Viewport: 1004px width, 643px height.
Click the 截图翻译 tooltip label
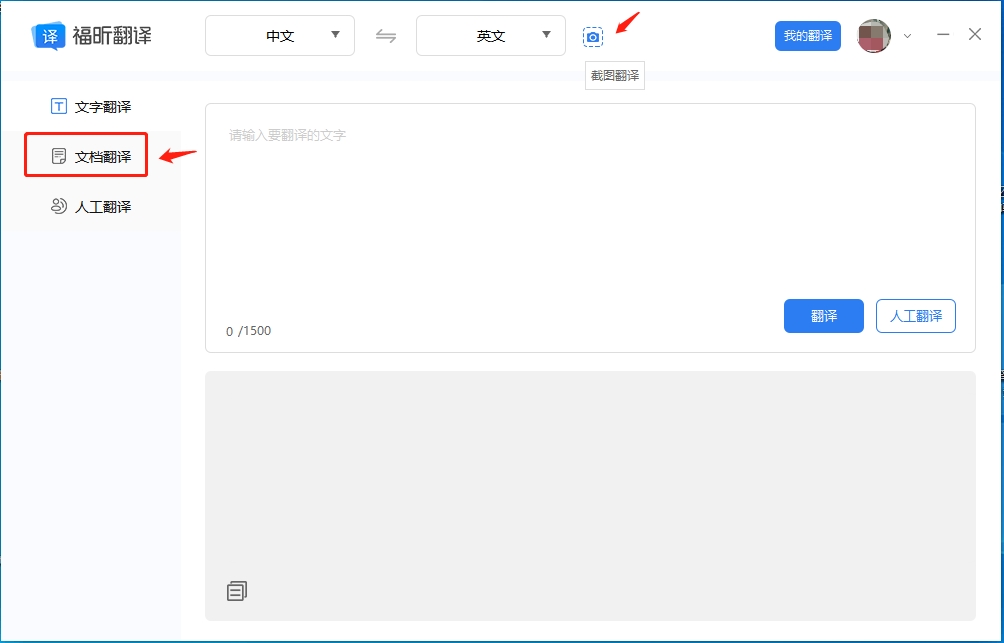point(613,75)
